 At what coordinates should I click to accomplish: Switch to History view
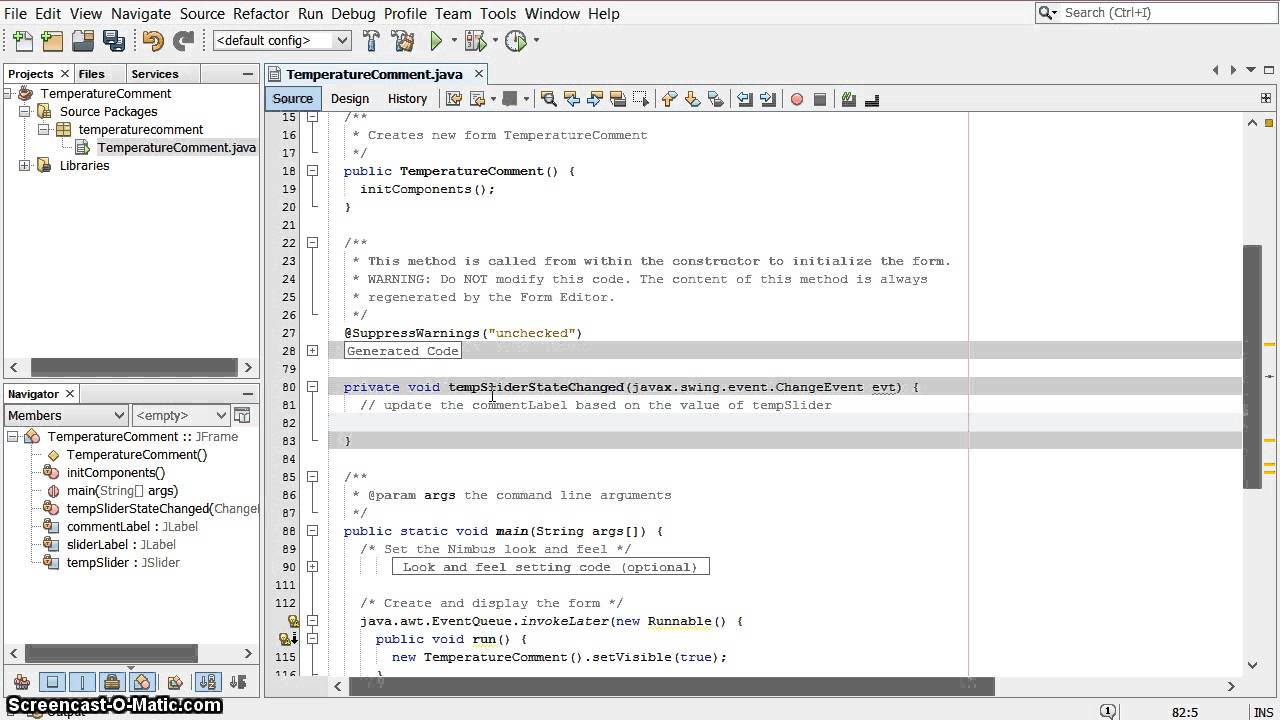click(x=407, y=99)
